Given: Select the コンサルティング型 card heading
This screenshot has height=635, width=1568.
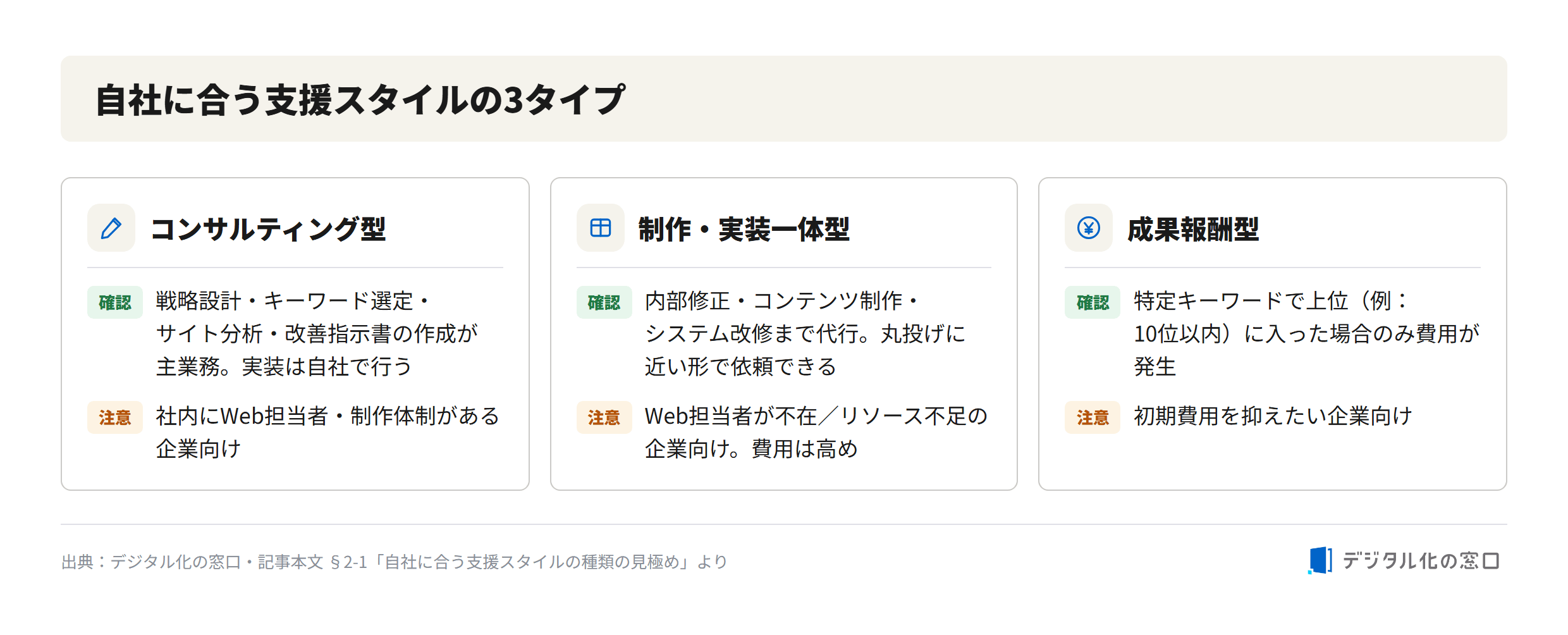Looking at the screenshot, I should [268, 229].
